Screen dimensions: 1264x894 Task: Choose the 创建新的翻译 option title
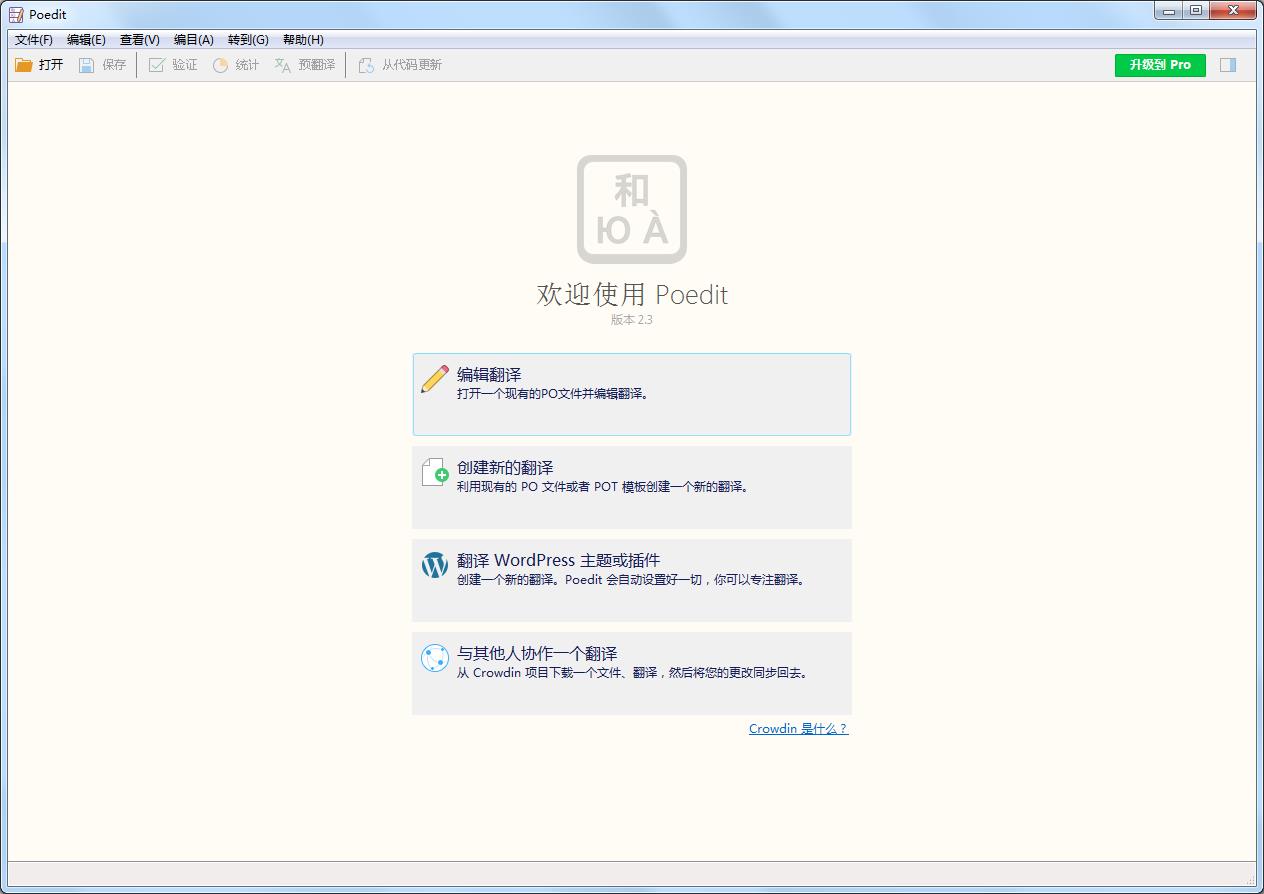(505, 468)
